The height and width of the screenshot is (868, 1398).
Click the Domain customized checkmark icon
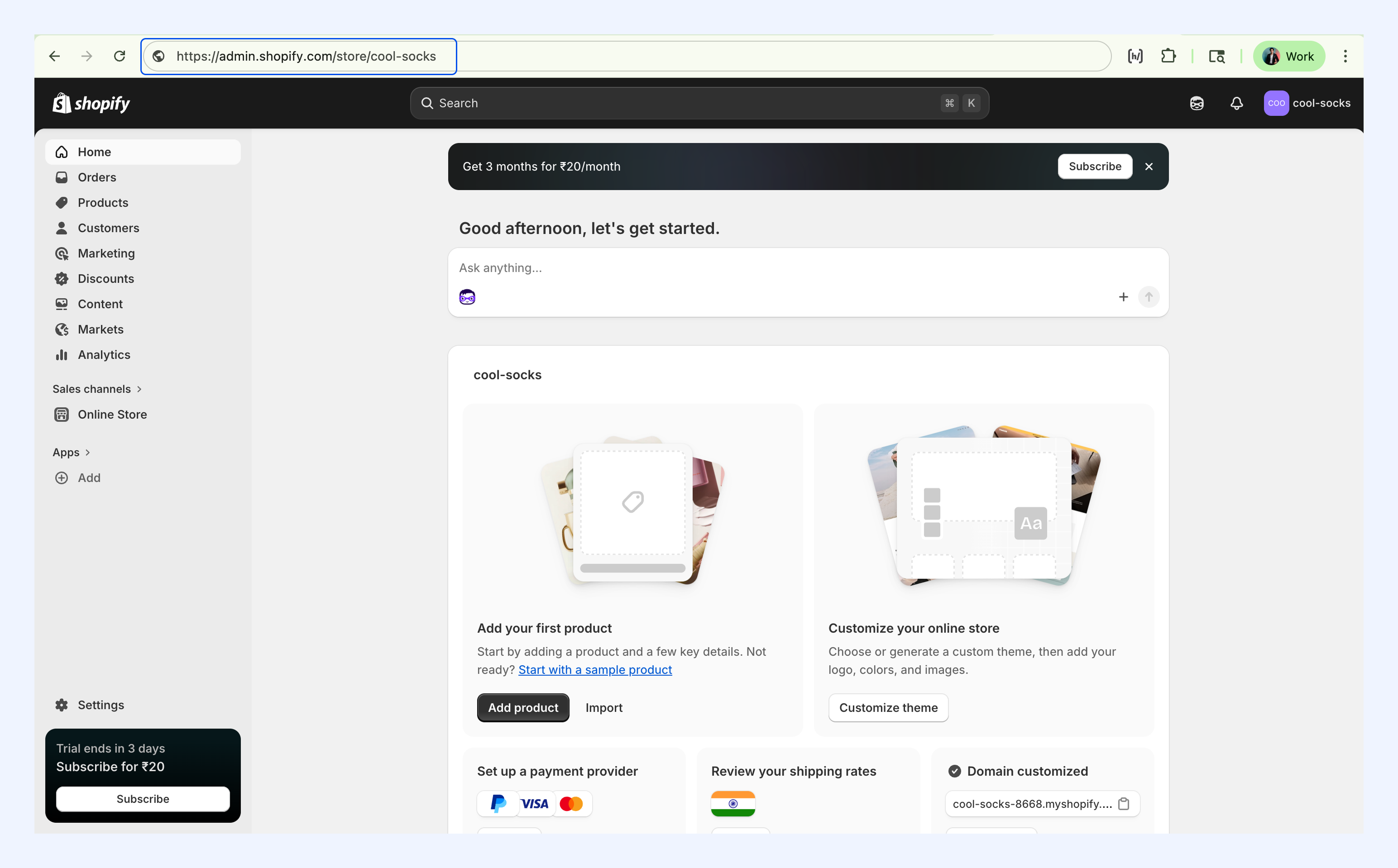(x=954, y=771)
